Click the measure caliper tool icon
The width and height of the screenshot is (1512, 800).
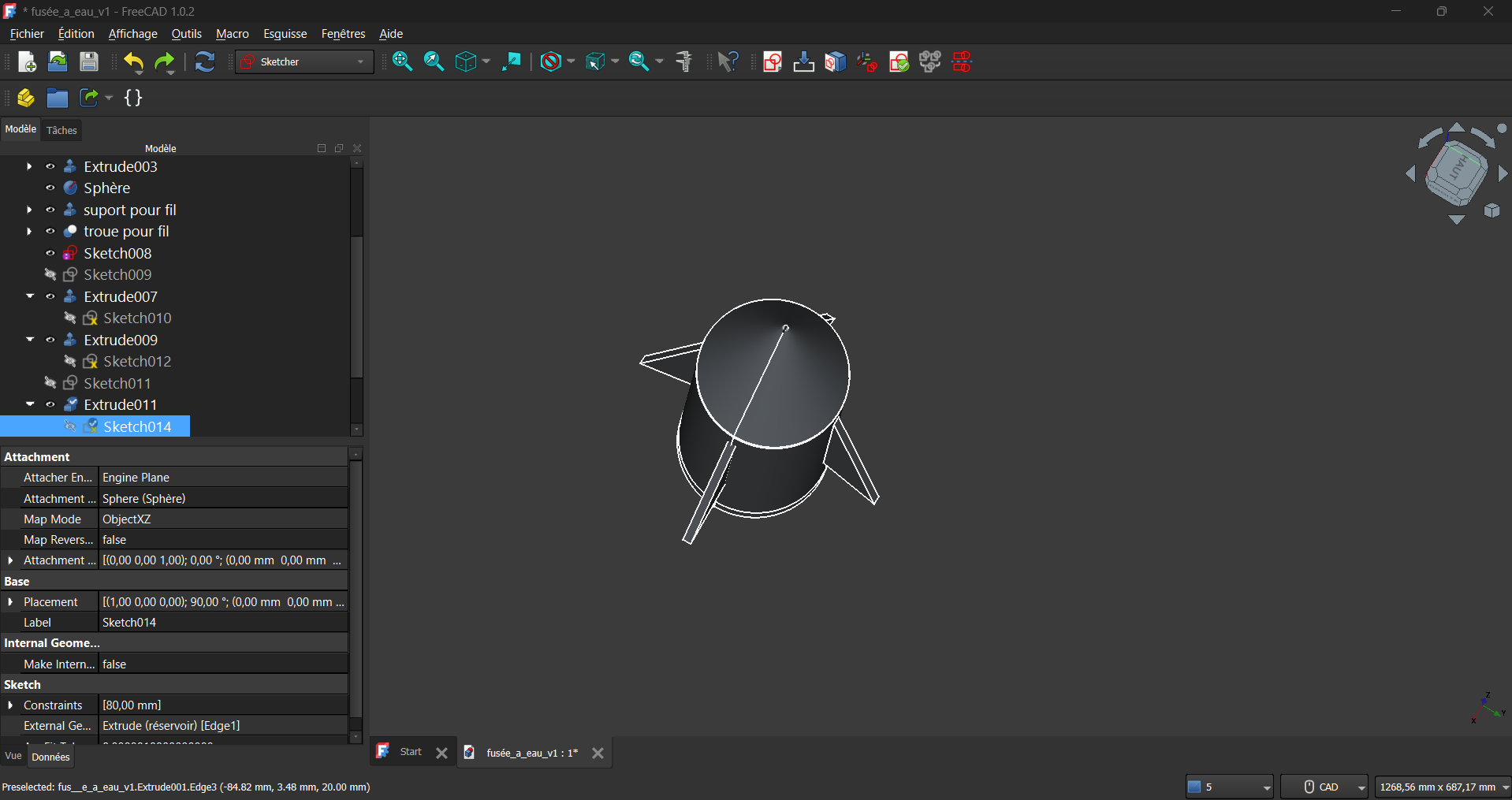click(684, 62)
